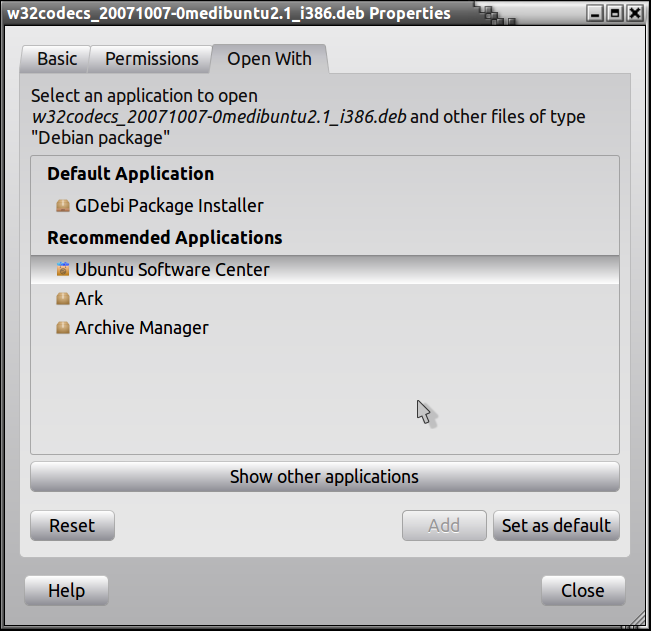Click the Recommended Applications heading
Screen dimensions: 651x631
point(164,238)
